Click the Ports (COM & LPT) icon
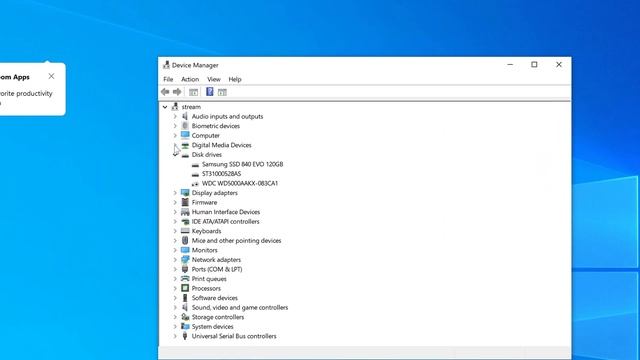Image resolution: width=640 pixels, height=360 pixels. [185, 269]
